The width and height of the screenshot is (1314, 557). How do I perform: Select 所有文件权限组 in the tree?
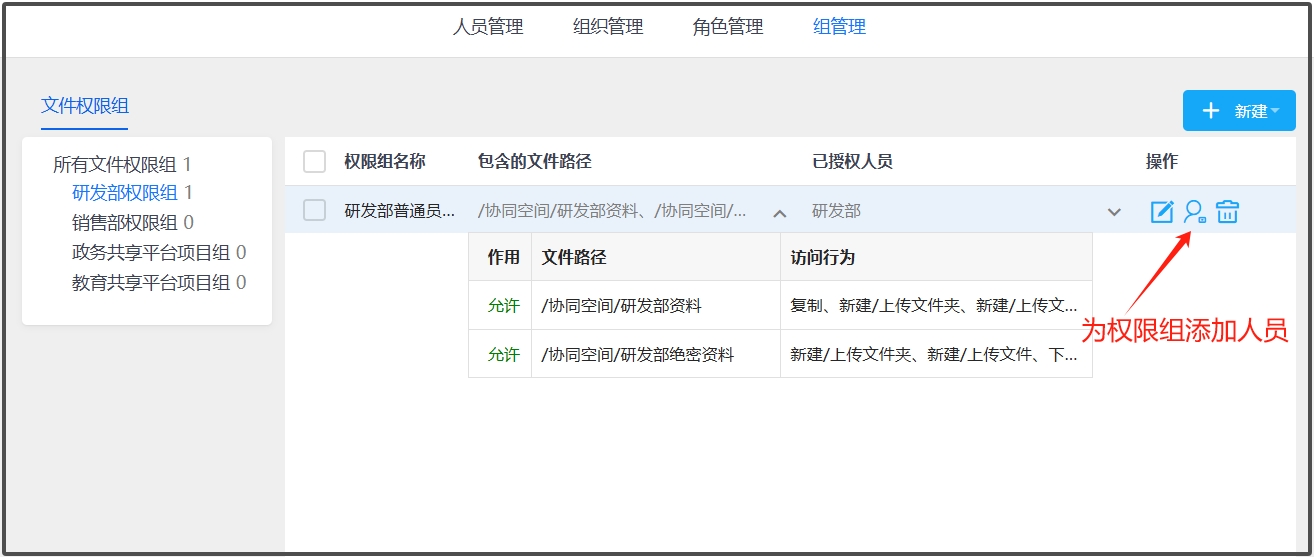(x=115, y=165)
